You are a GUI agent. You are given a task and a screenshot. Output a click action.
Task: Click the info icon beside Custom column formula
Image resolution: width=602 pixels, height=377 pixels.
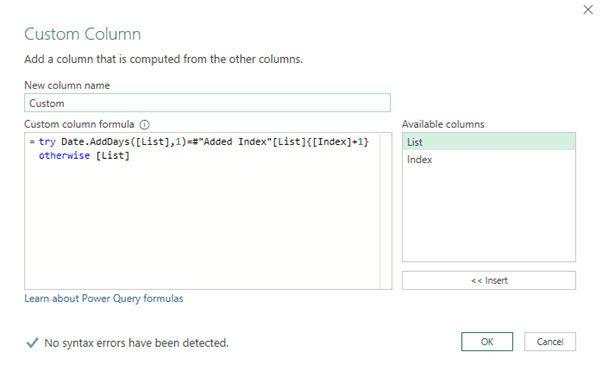click(144, 125)
